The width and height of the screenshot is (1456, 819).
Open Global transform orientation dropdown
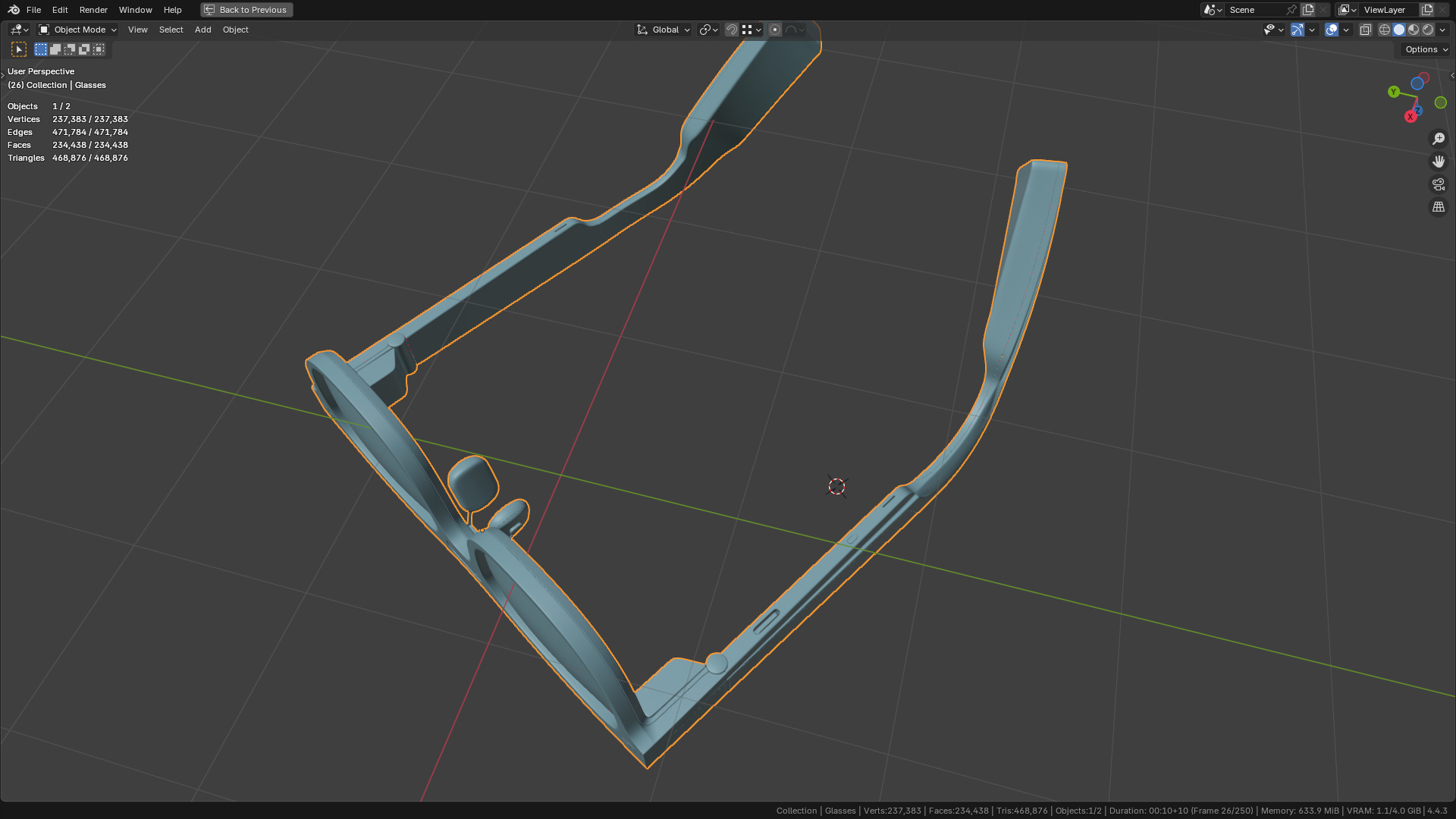tap(664, 30)
